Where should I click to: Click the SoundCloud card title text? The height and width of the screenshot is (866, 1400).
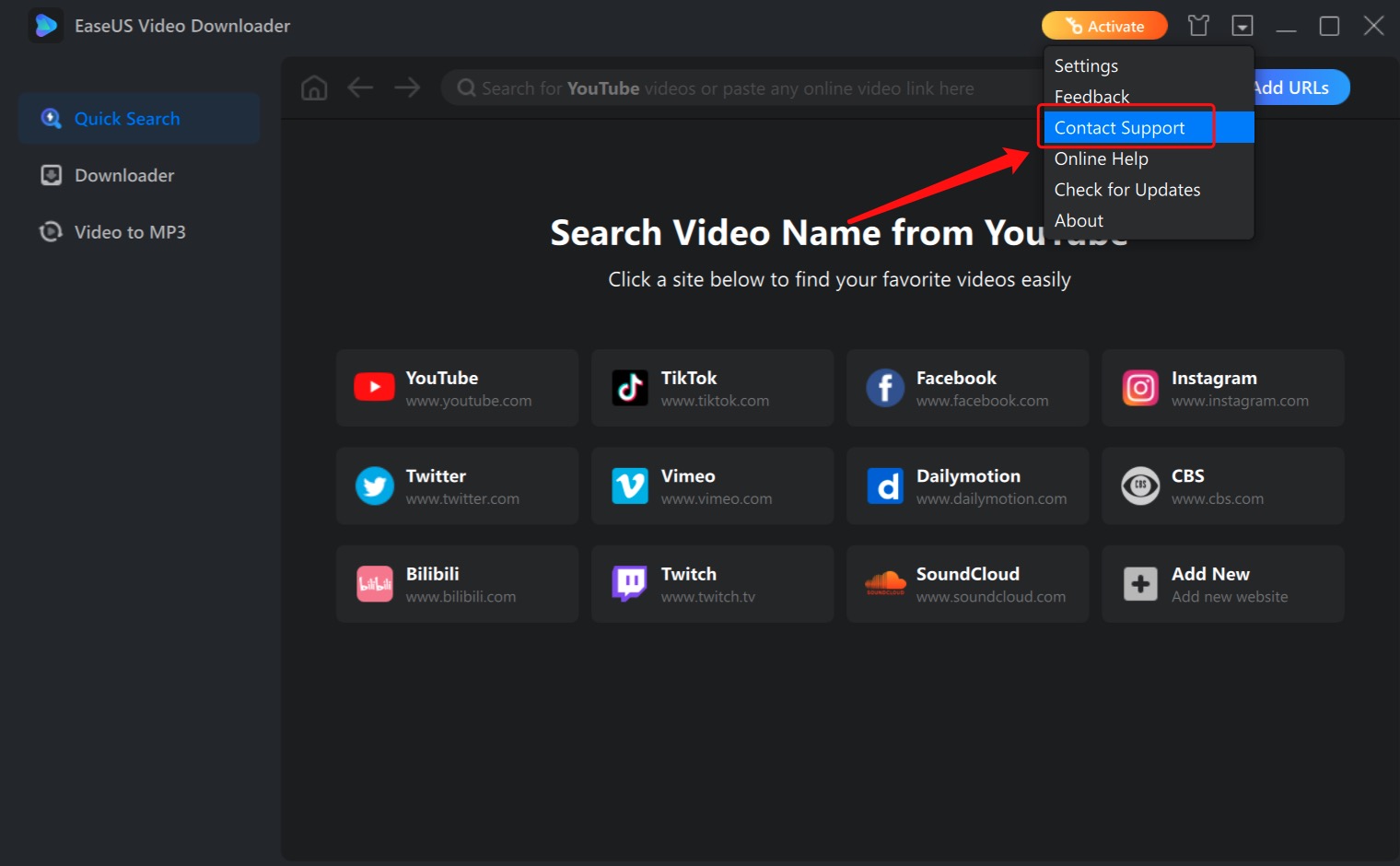pyautogui.click(x=967, y=574)
